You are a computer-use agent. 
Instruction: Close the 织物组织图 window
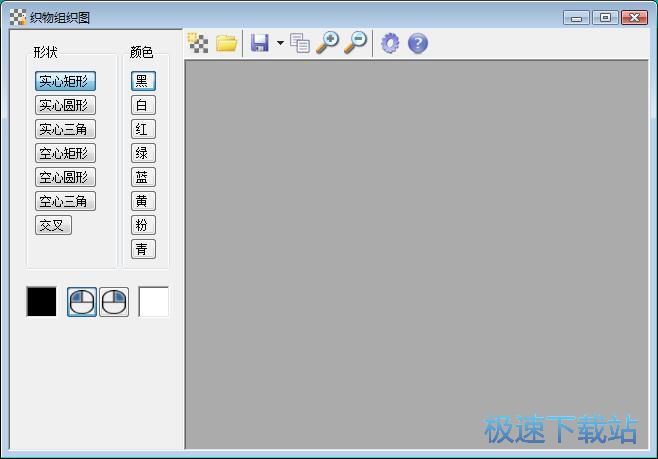coord(634,18)
